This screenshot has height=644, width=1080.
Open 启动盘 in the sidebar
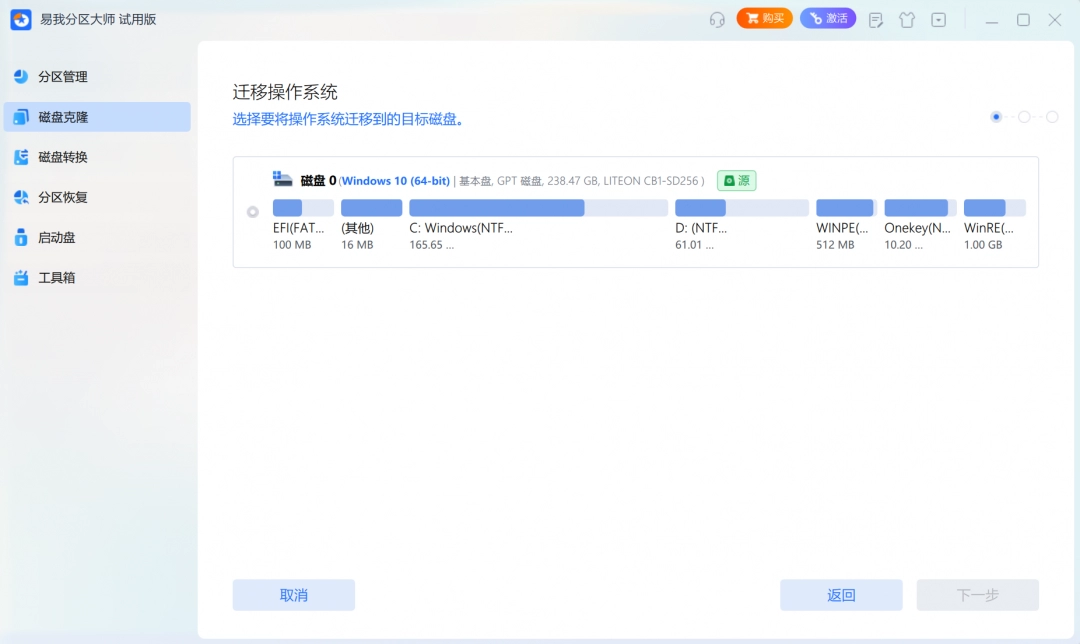coord(97,238)
